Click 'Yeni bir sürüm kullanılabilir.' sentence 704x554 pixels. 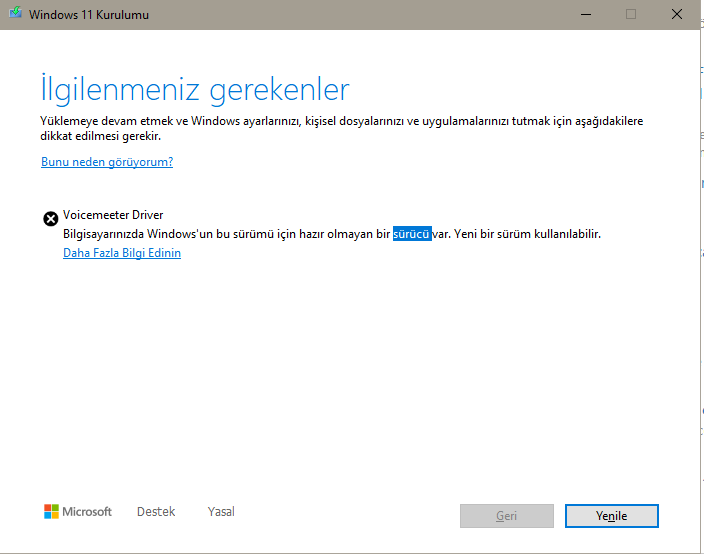[527, 234]
